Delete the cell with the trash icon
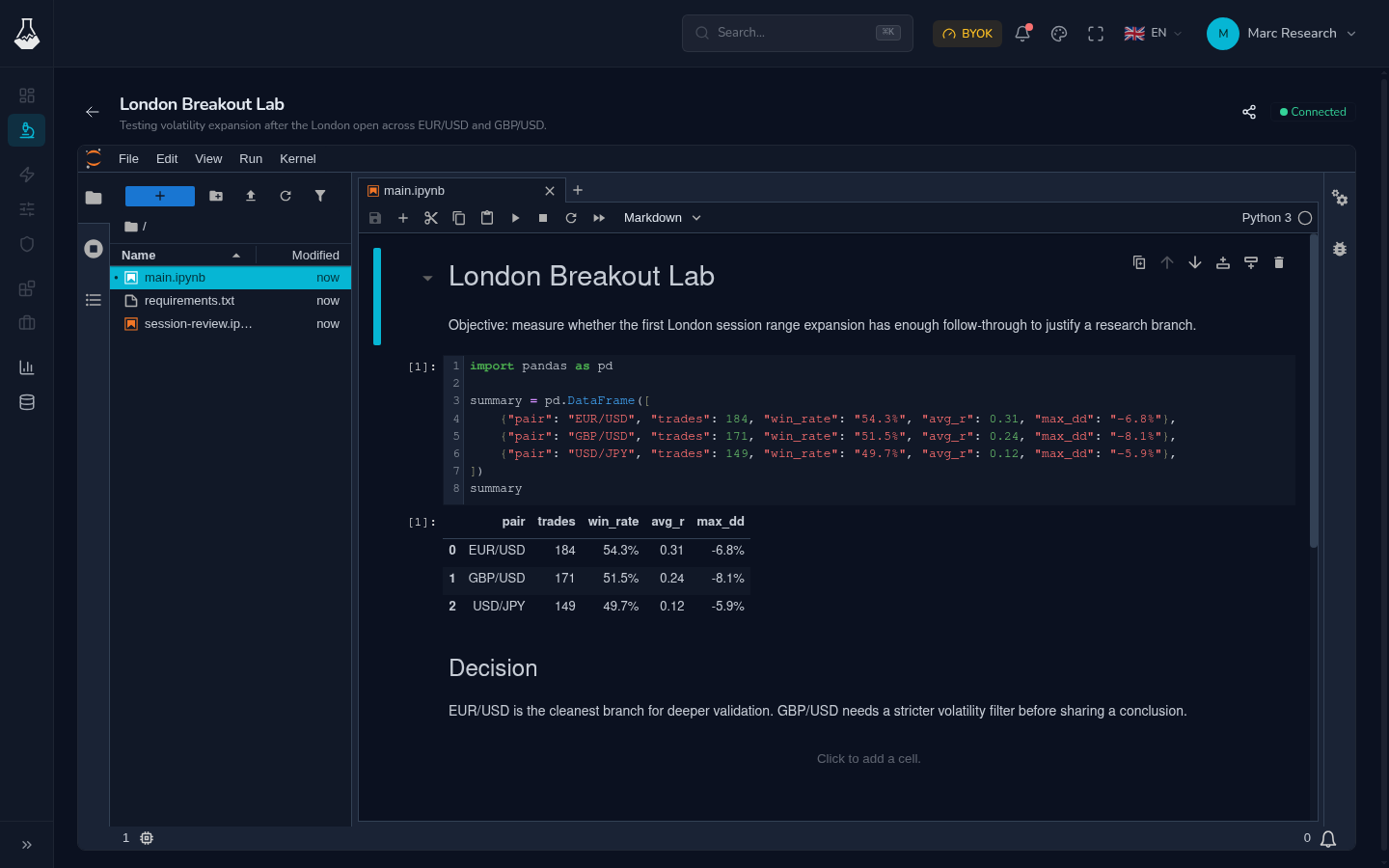 1279,262
